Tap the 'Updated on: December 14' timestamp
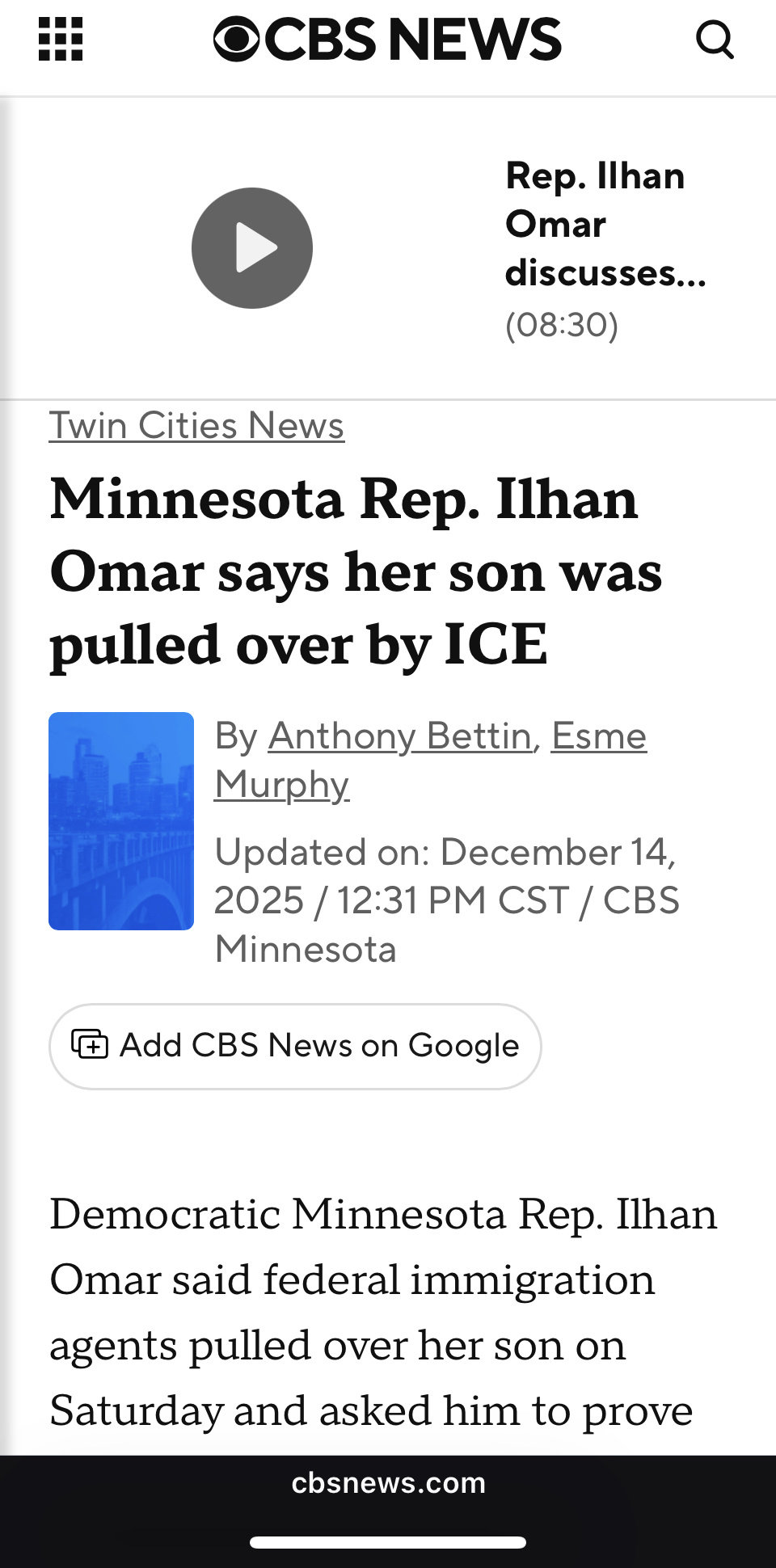776x1568 pixels. pos(445,853)
